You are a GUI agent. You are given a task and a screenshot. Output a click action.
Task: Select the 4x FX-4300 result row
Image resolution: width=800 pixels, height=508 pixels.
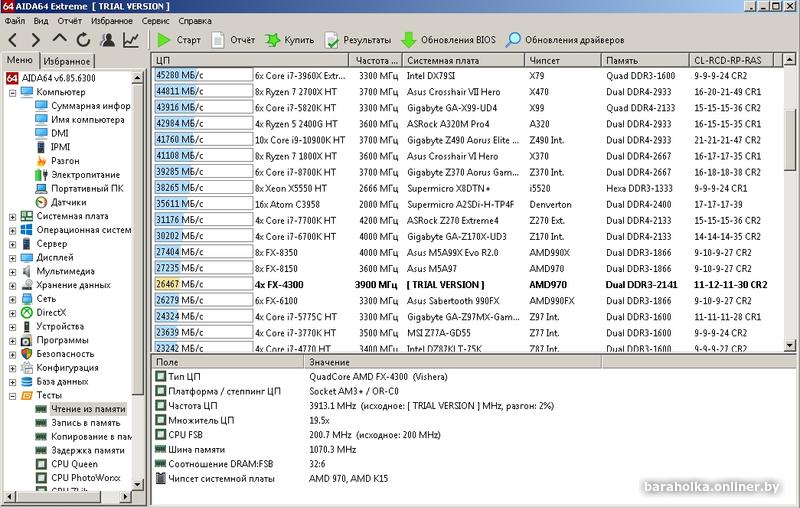(468, 285)
